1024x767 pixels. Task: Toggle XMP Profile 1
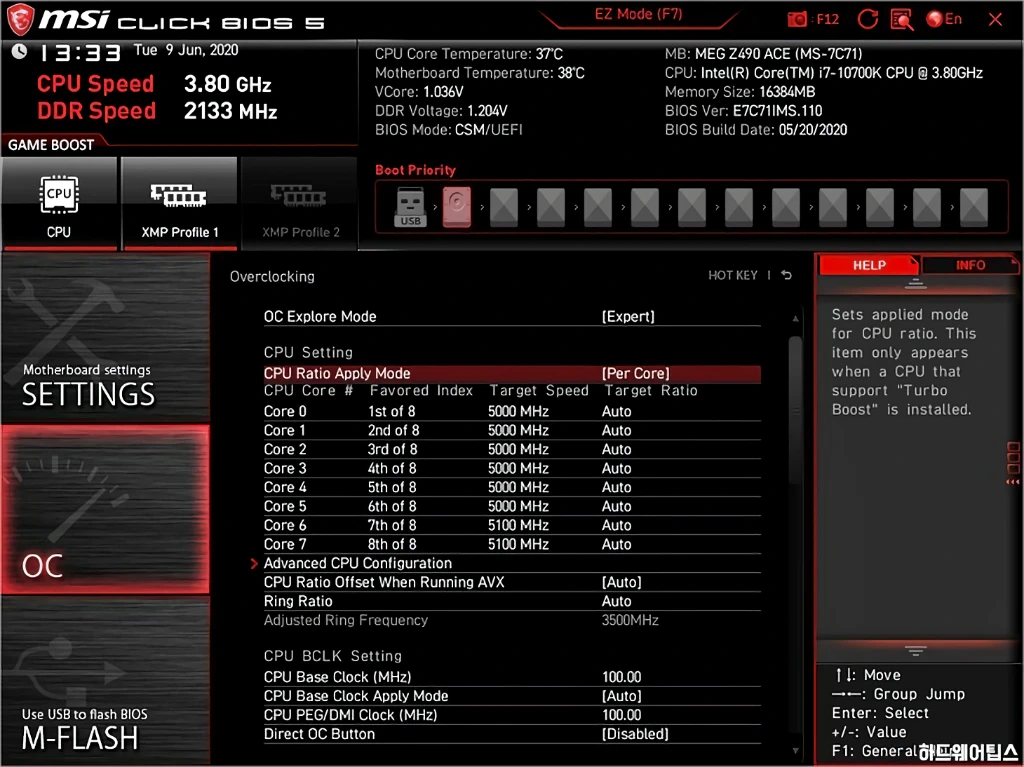coord(180,203)
